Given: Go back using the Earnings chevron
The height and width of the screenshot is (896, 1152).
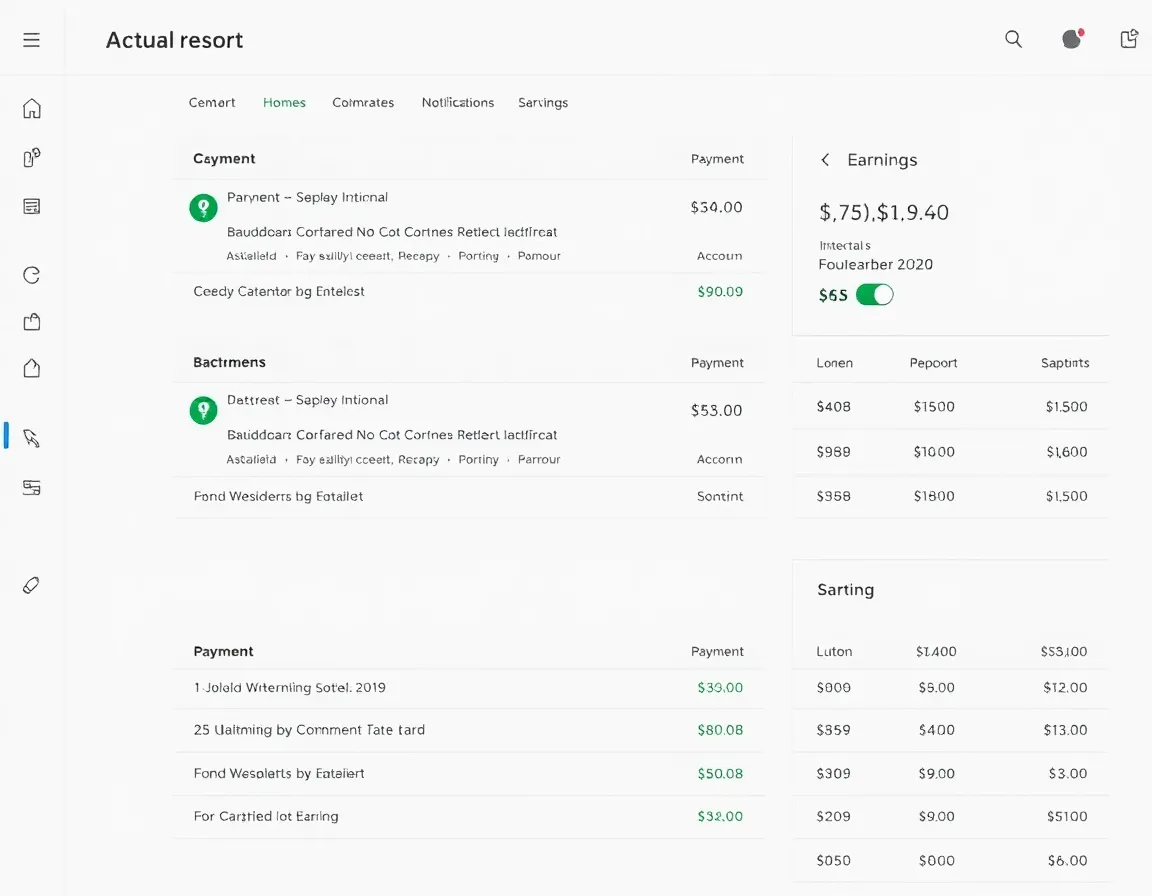Looking at the screenshot, I should click(x=825, y=159).
